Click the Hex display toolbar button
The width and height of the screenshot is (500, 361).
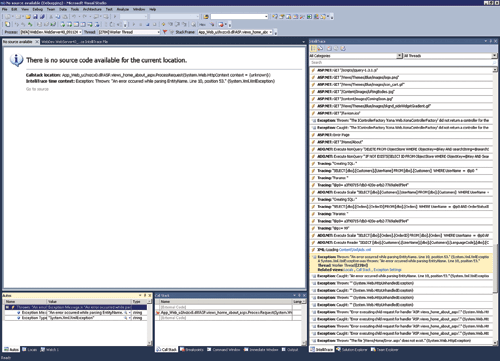[x=202, y=24]
